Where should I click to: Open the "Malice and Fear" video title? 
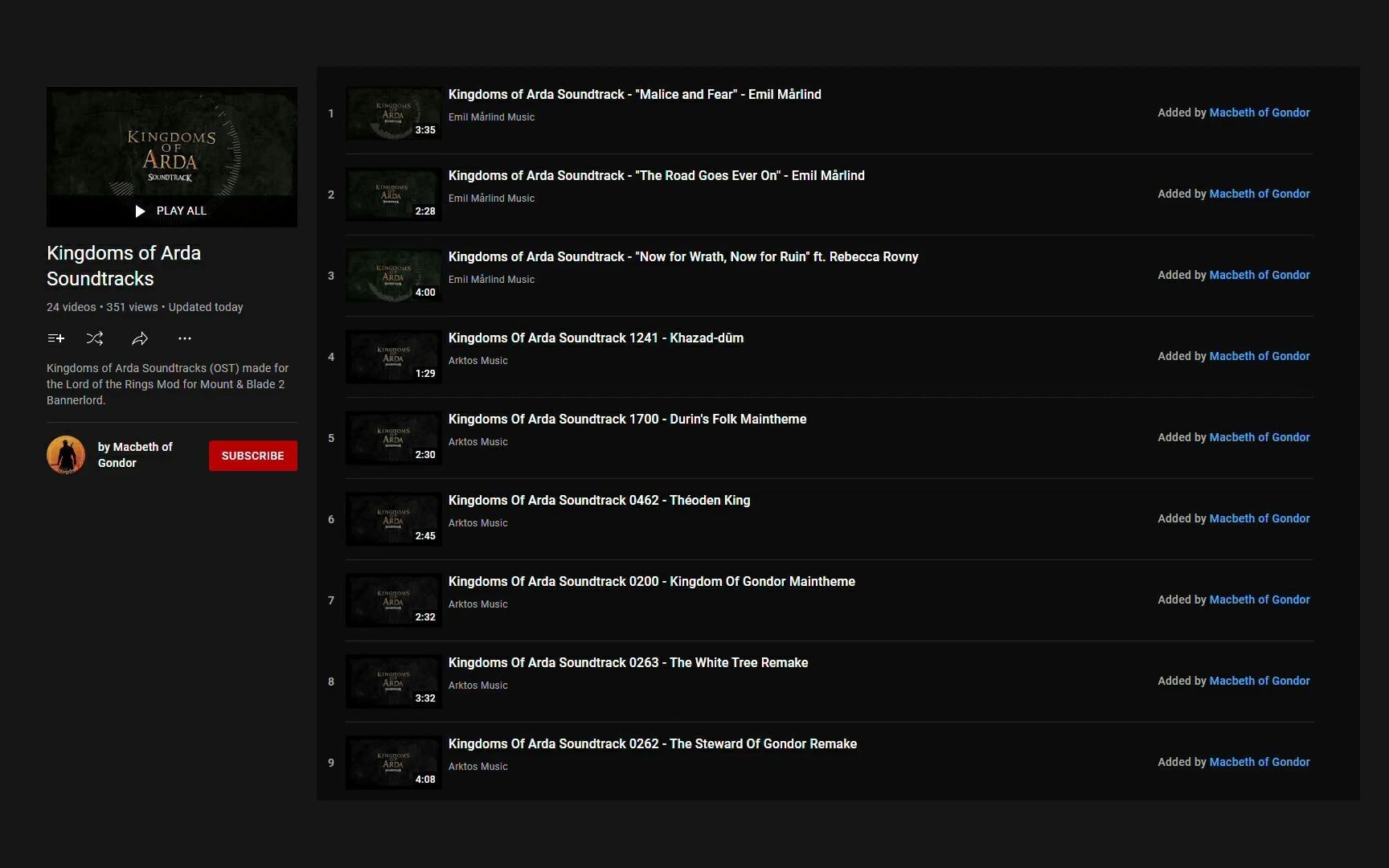point(635,95)
